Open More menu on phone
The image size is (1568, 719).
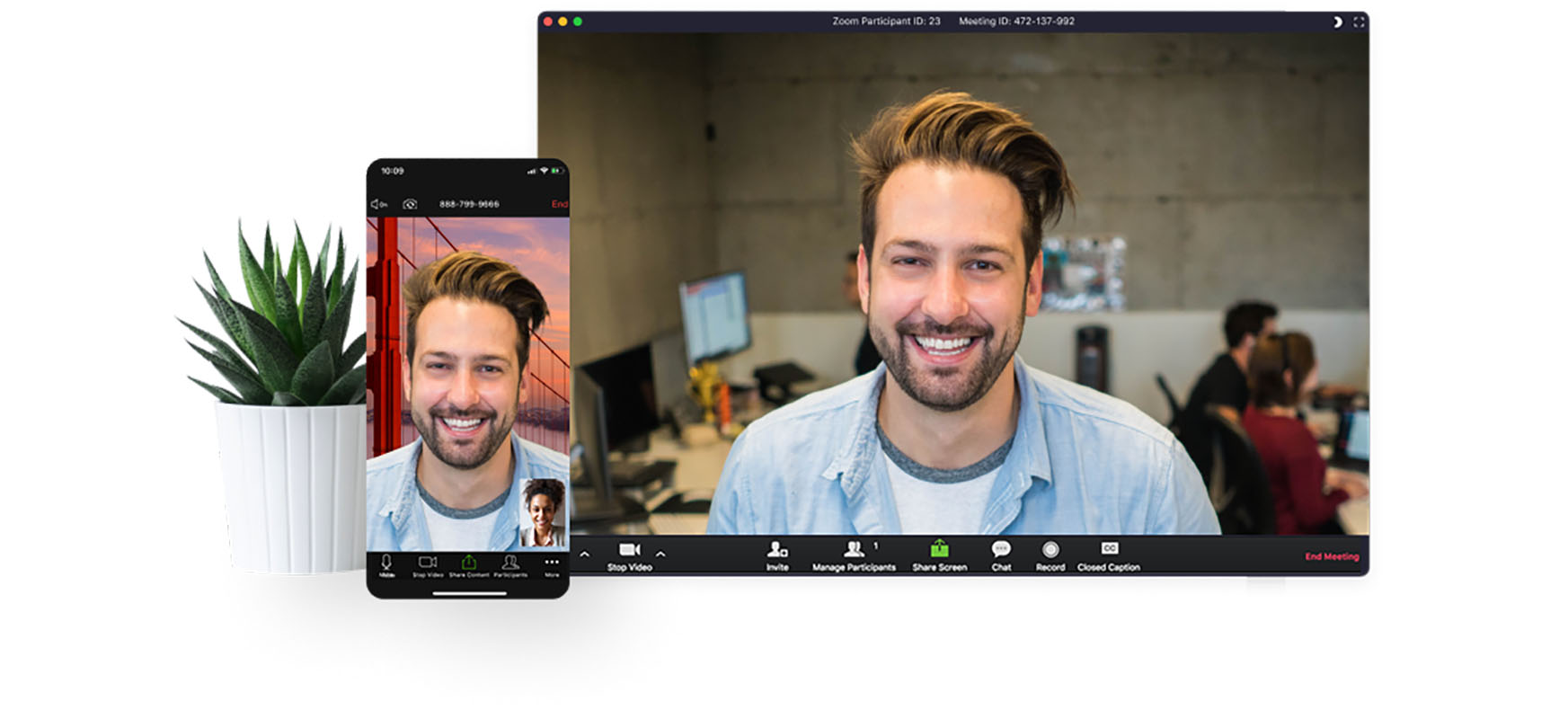(x=552, y=566)
